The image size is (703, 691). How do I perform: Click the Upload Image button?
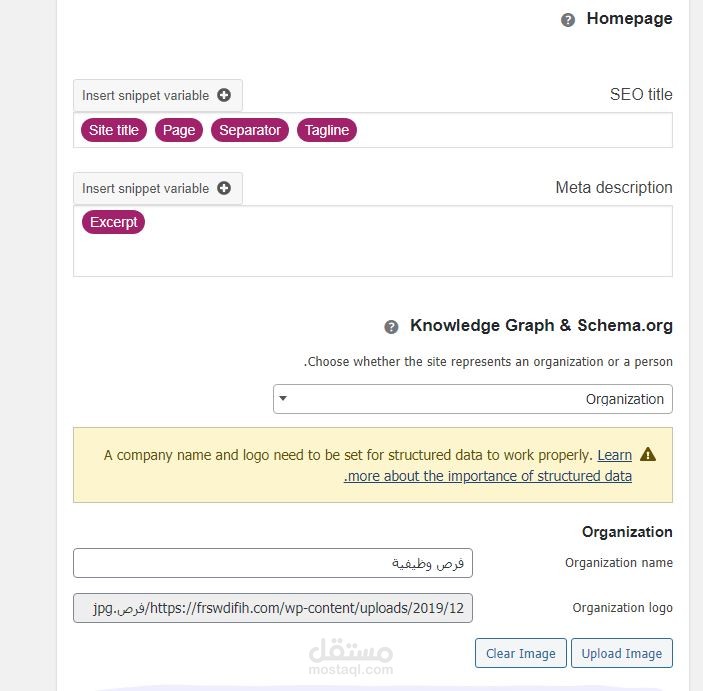click(x=621, y=653)
